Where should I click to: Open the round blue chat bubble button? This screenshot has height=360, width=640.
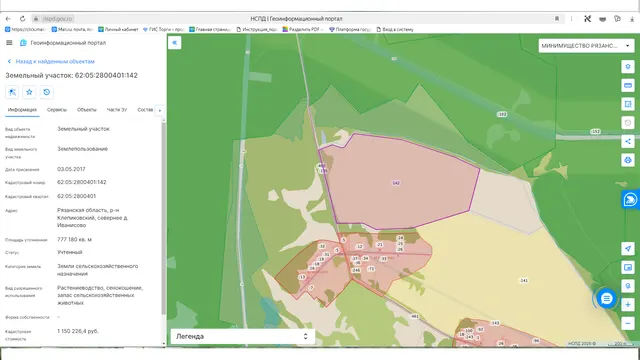606,299
